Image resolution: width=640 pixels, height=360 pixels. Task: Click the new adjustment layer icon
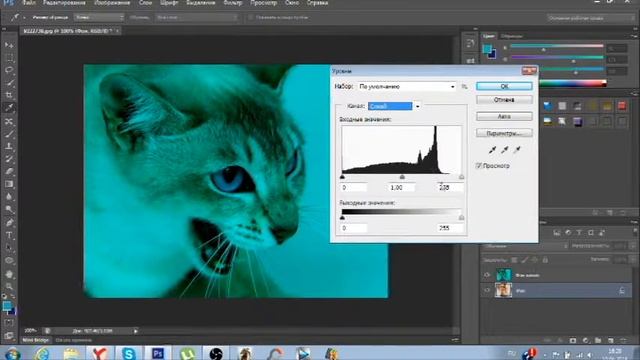[x=586, y=340]
